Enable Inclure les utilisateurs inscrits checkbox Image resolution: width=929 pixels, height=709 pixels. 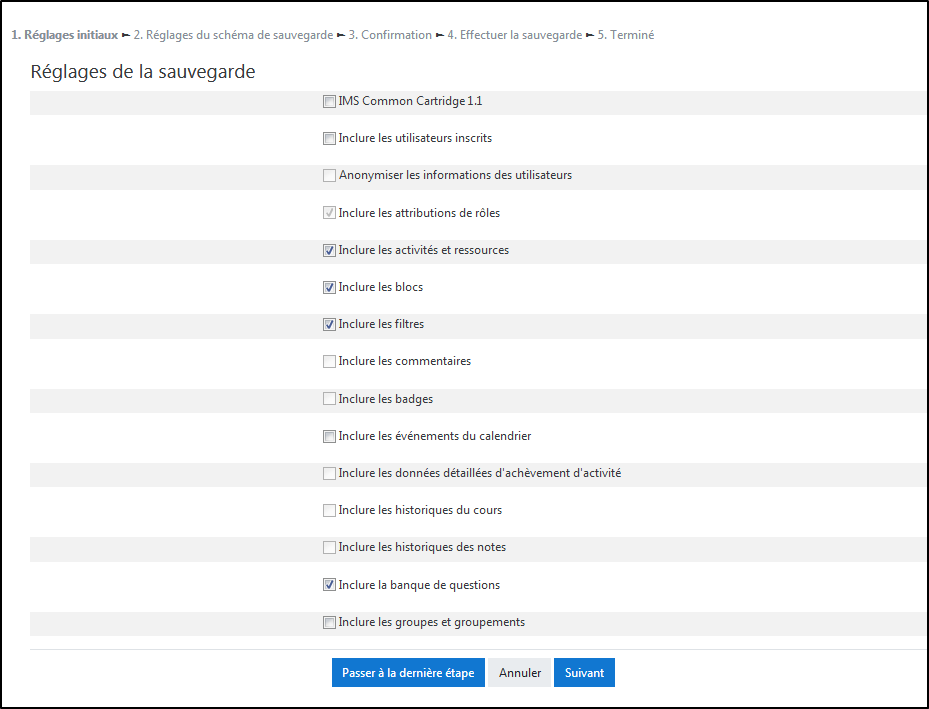point(329,139)
